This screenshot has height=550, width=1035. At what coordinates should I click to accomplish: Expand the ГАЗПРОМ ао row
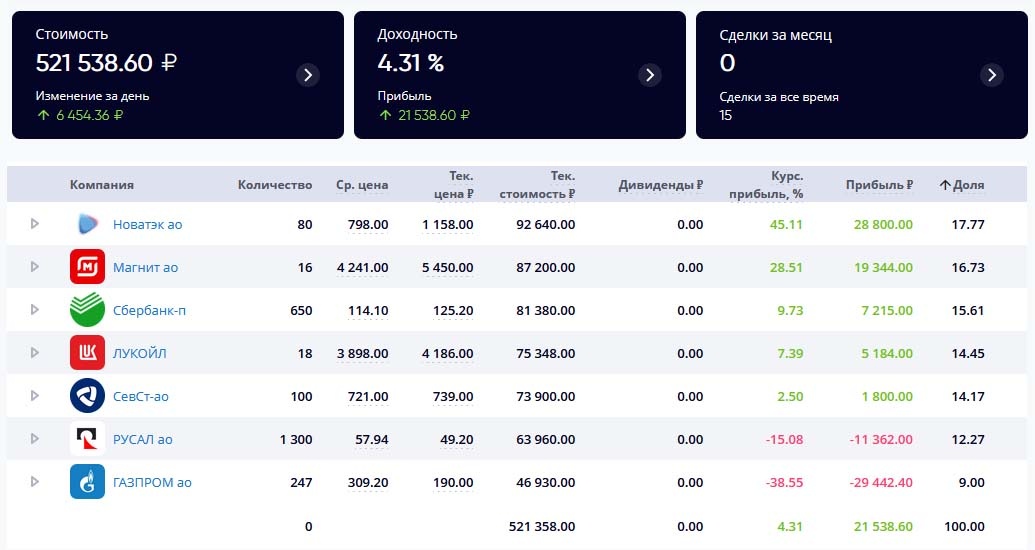[35, 481]
